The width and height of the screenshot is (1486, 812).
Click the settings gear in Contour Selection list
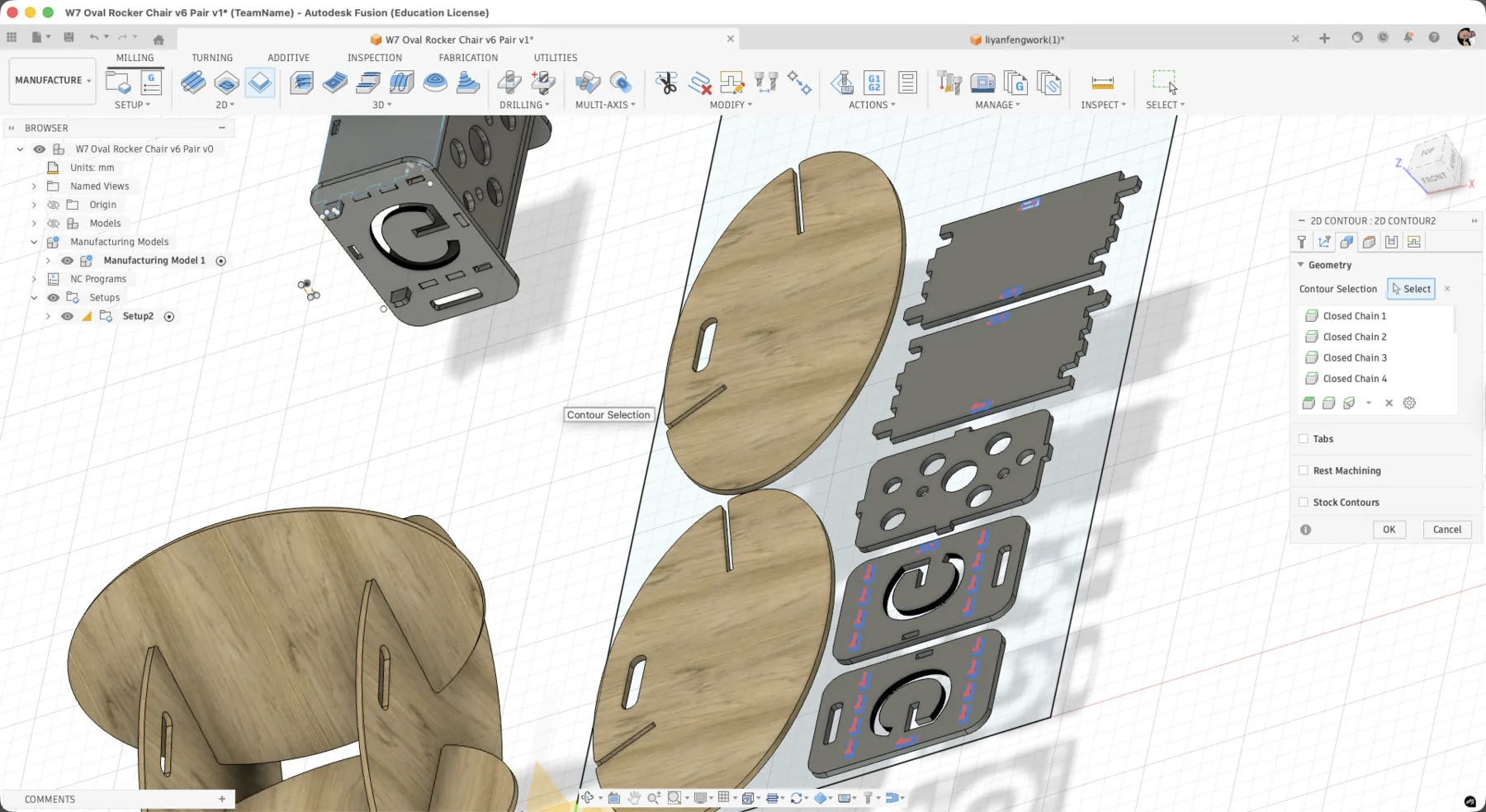pos(1408,403)
